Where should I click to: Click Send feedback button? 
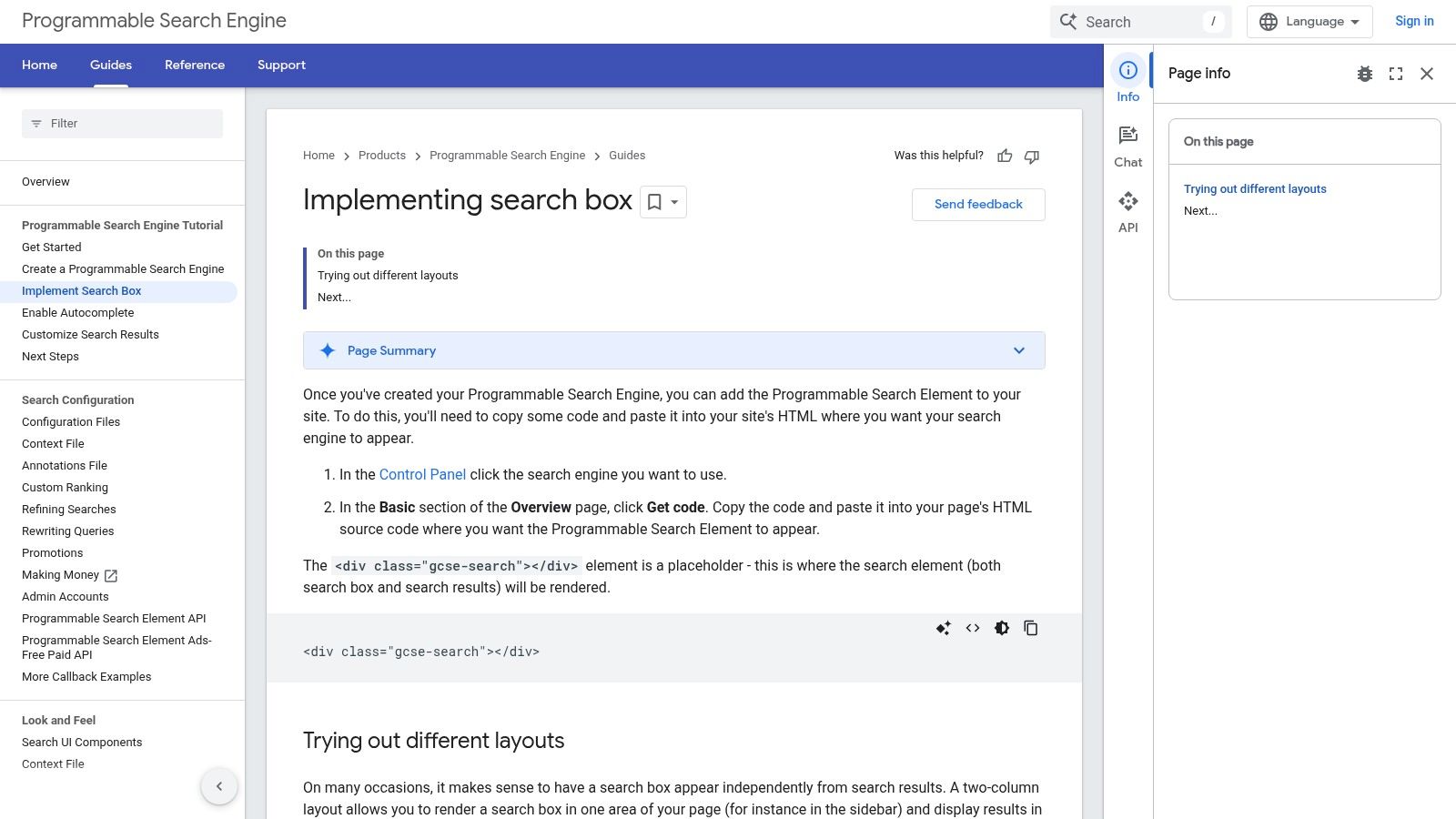[978, 205]
